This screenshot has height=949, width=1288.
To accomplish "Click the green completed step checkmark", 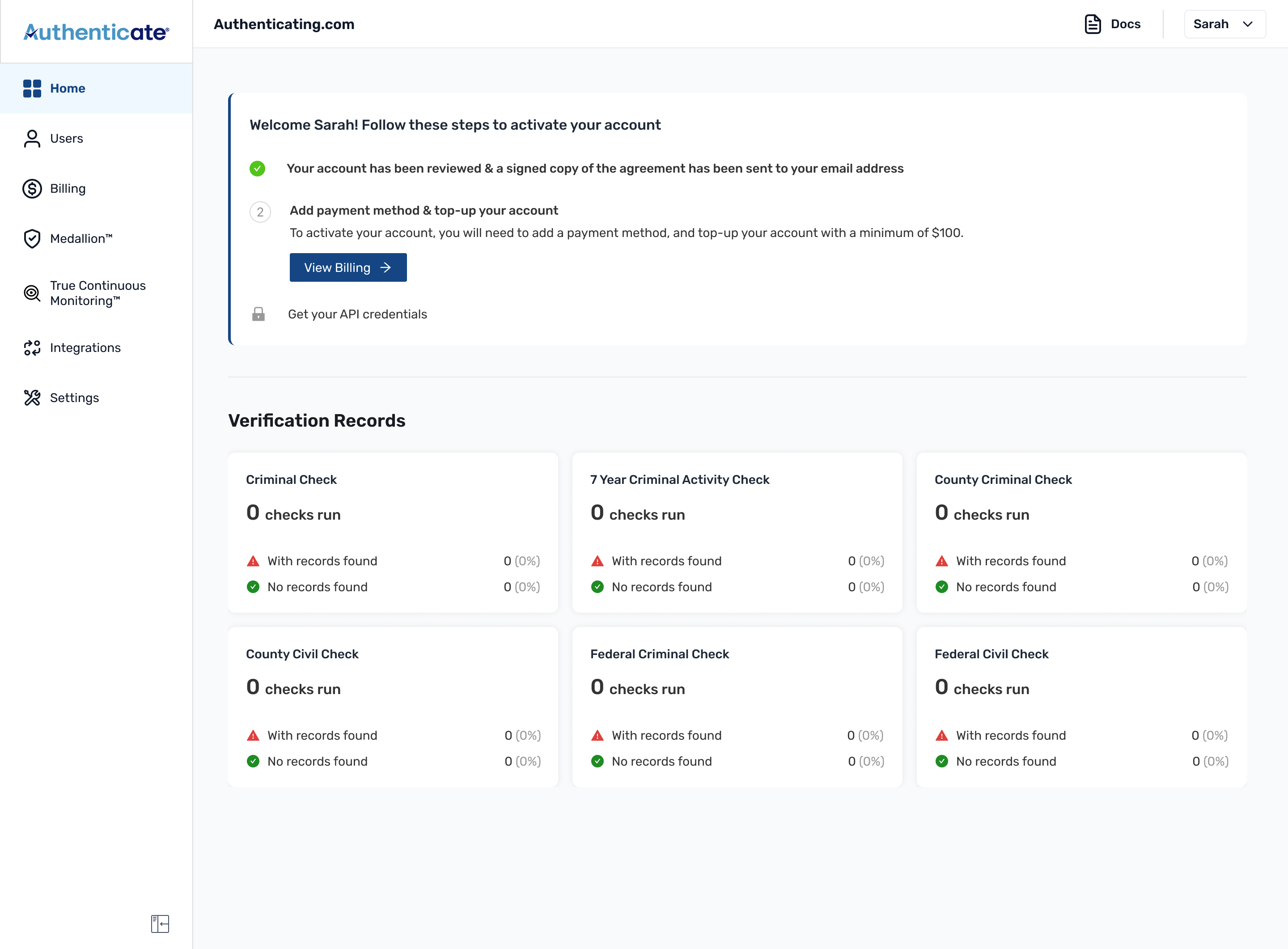I will [257, 168].
